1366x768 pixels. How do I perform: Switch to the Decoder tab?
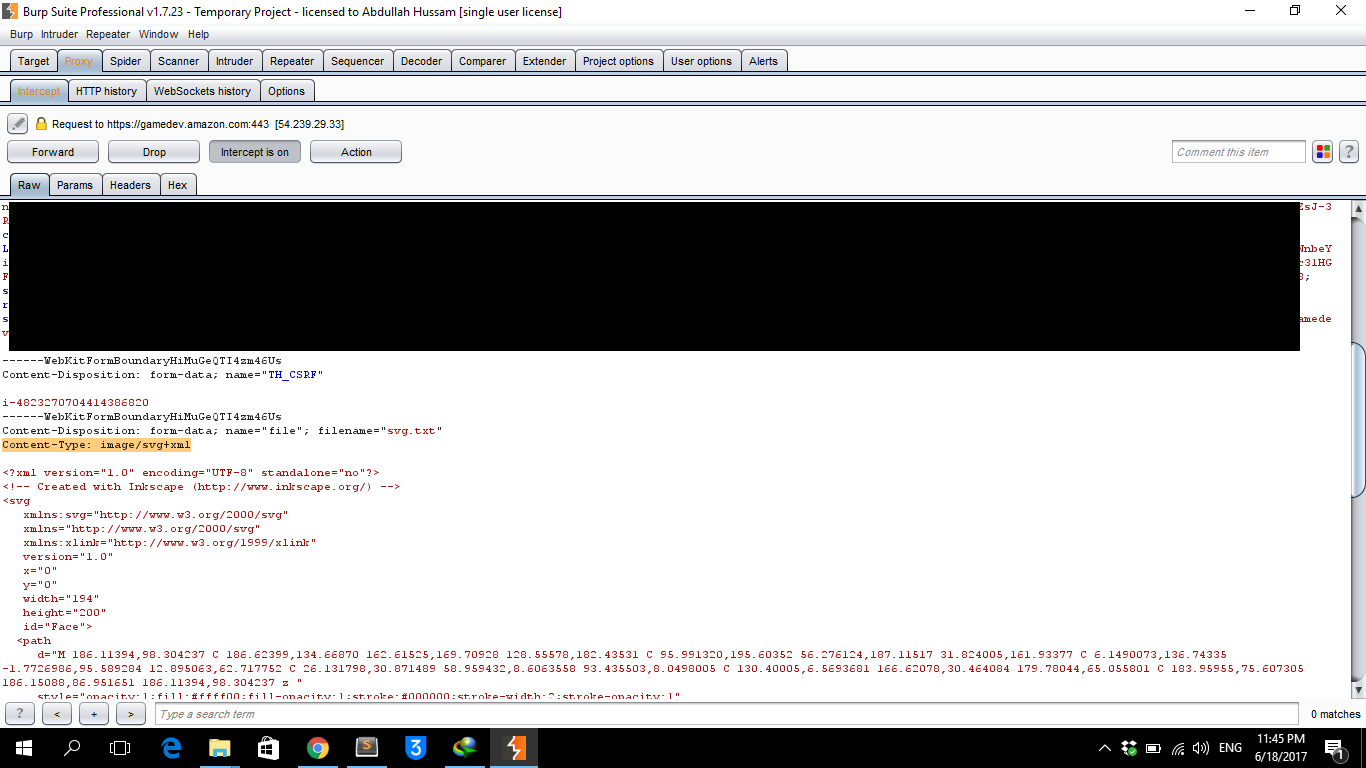point(421,61)
